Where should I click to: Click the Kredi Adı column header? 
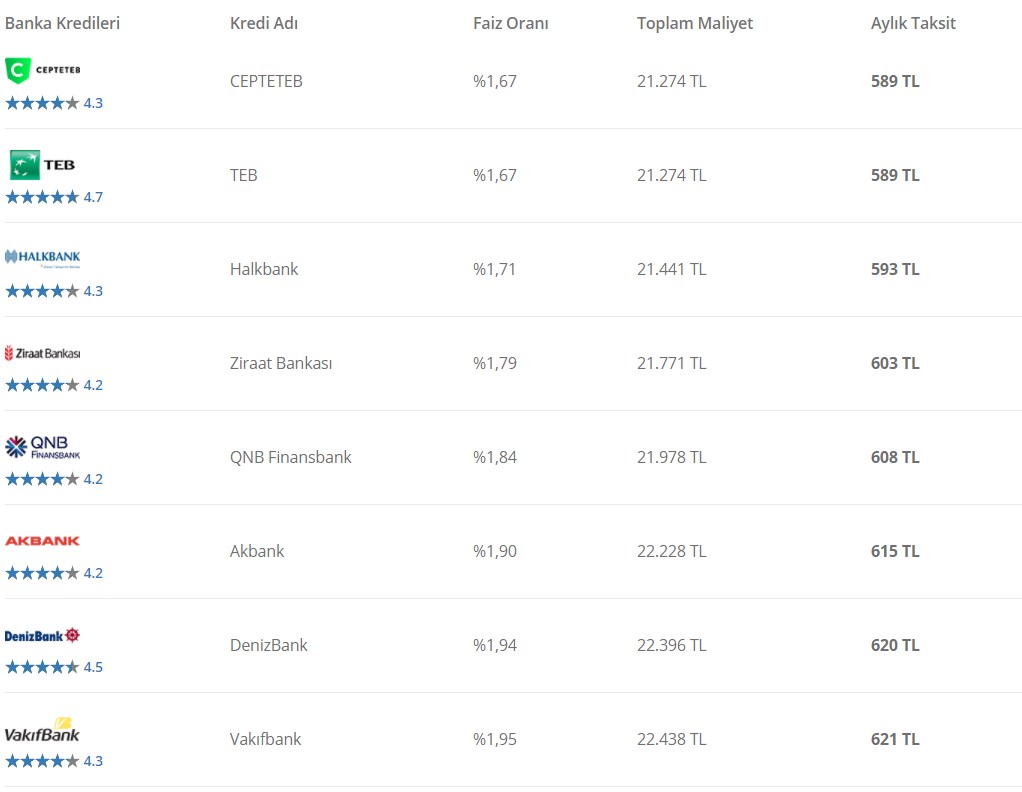click(264, 23)
